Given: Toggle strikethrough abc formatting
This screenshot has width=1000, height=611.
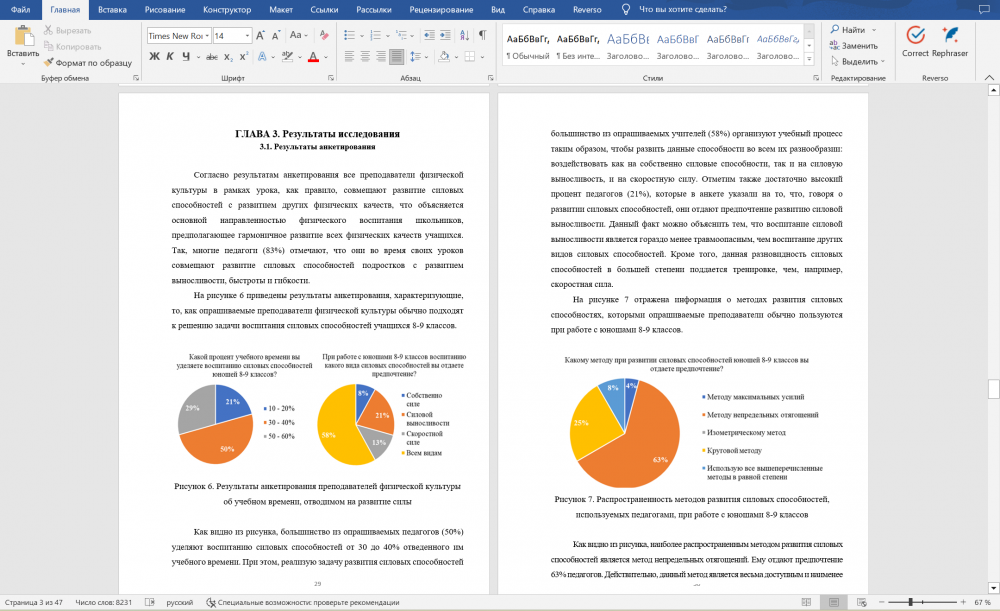Looking at the screenshot, I should pos(212,57).
